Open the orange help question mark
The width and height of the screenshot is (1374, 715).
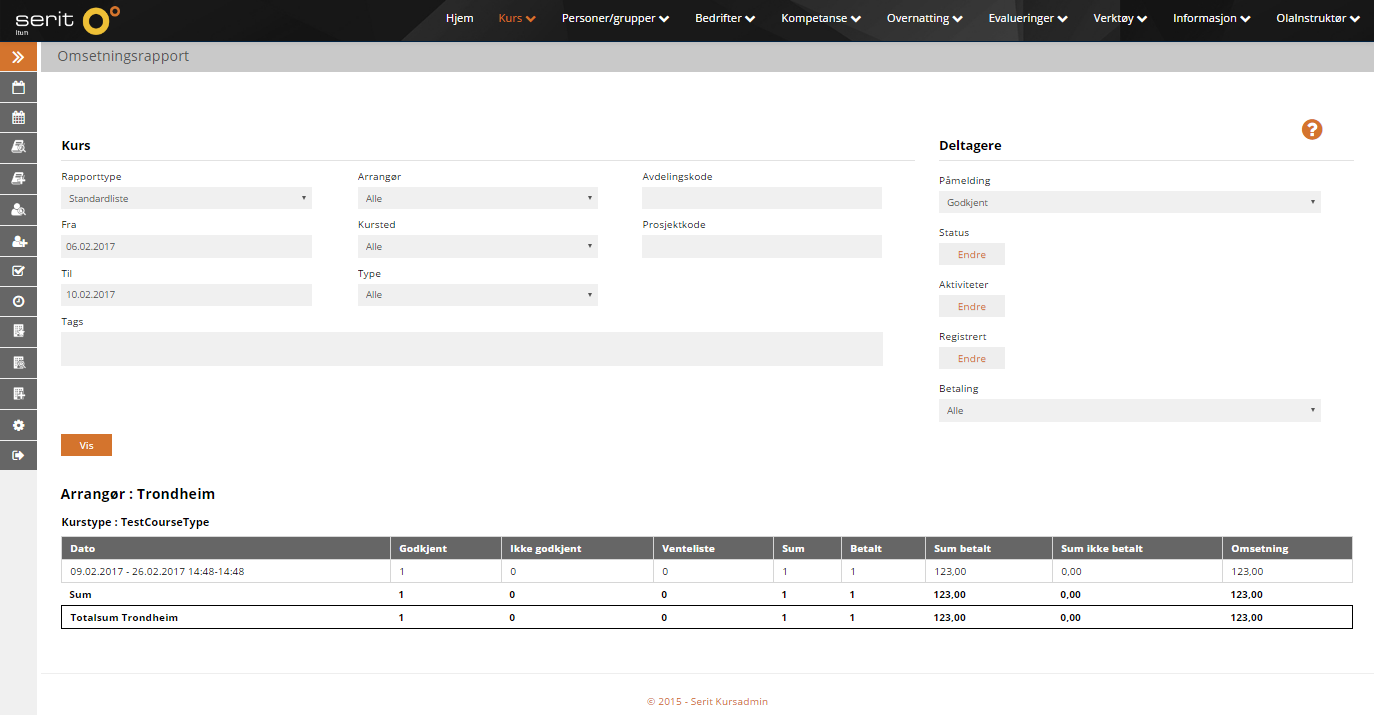[1311, 129]
